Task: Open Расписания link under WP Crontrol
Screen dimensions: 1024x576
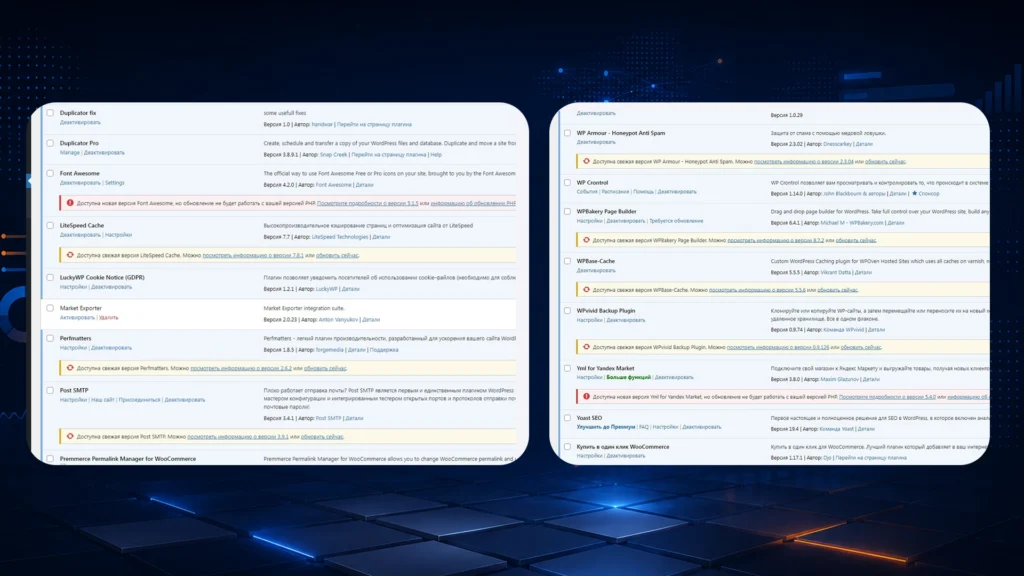Action: [615, 192]
